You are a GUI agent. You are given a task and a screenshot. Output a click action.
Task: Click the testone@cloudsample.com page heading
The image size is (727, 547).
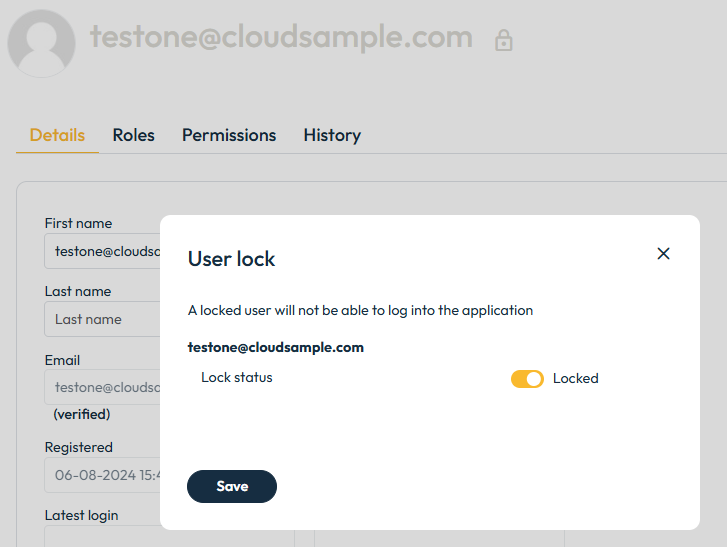(x=281, y=37)
